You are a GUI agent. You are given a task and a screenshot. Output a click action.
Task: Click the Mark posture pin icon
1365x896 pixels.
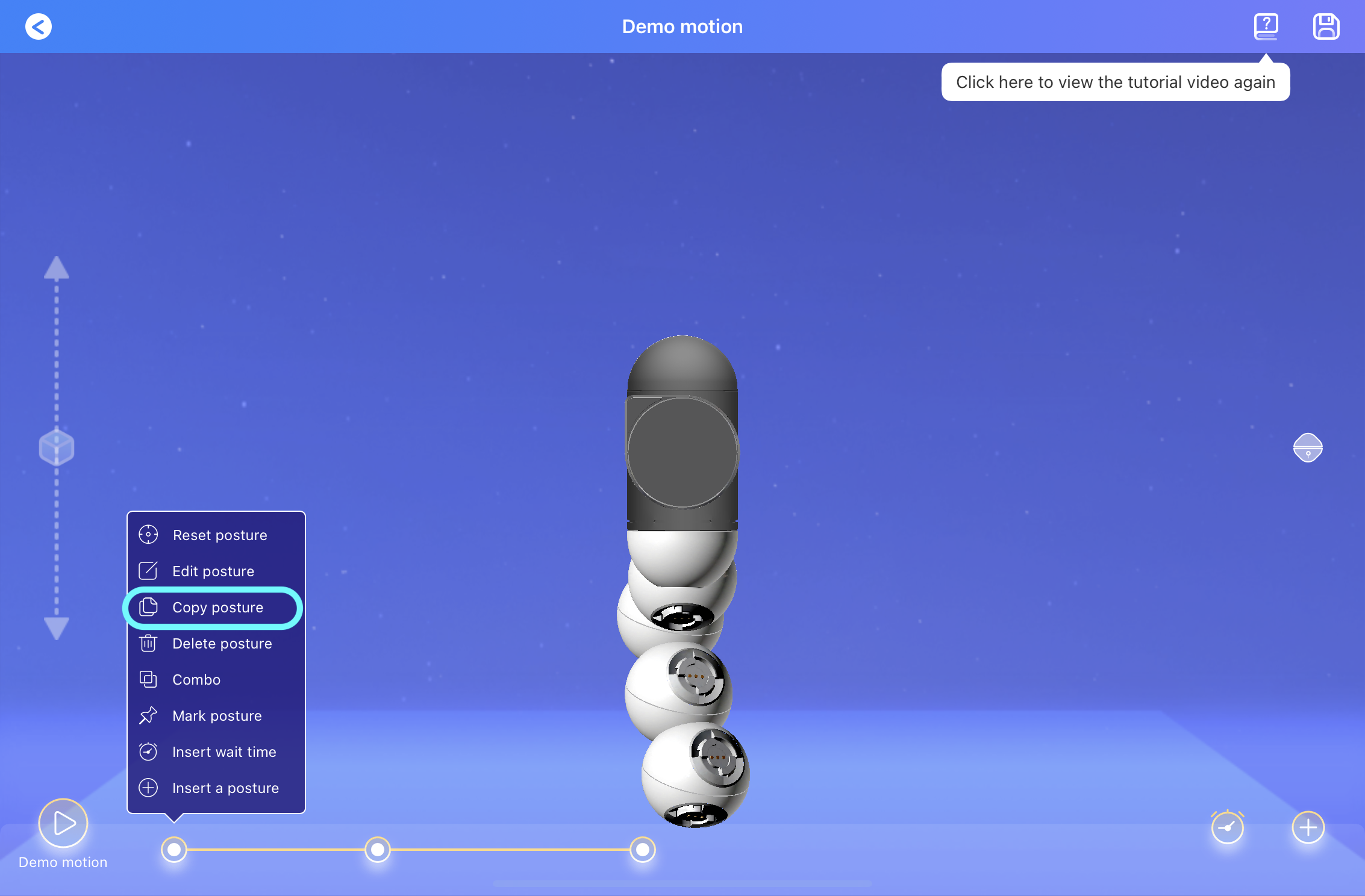[148, 716]
